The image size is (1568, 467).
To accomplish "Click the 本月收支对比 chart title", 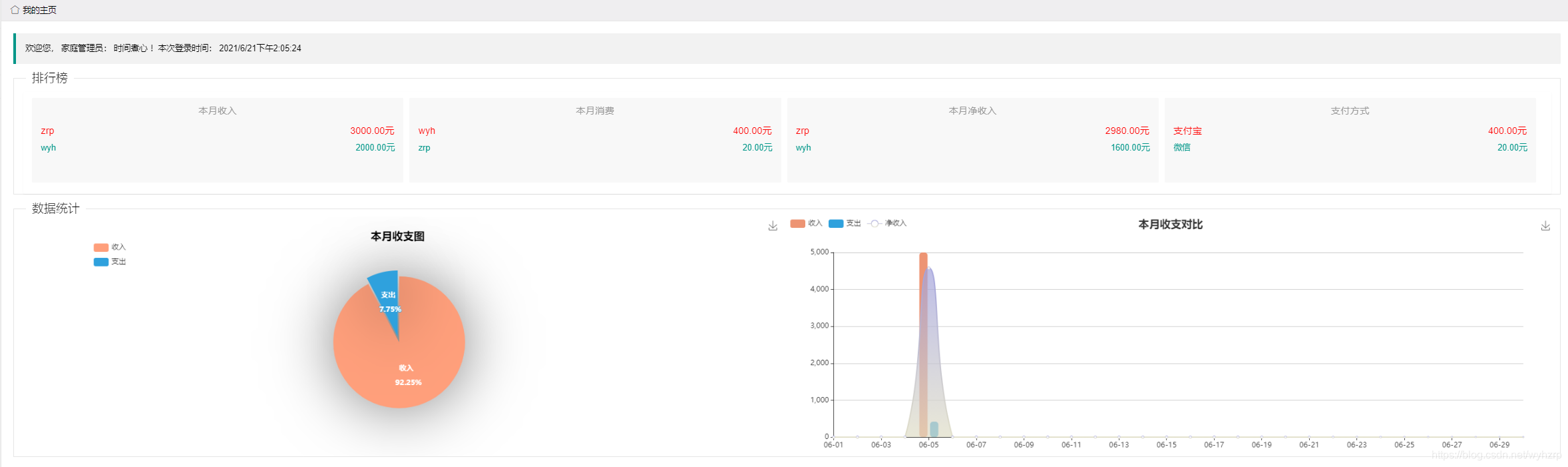I will [1170, 225].
